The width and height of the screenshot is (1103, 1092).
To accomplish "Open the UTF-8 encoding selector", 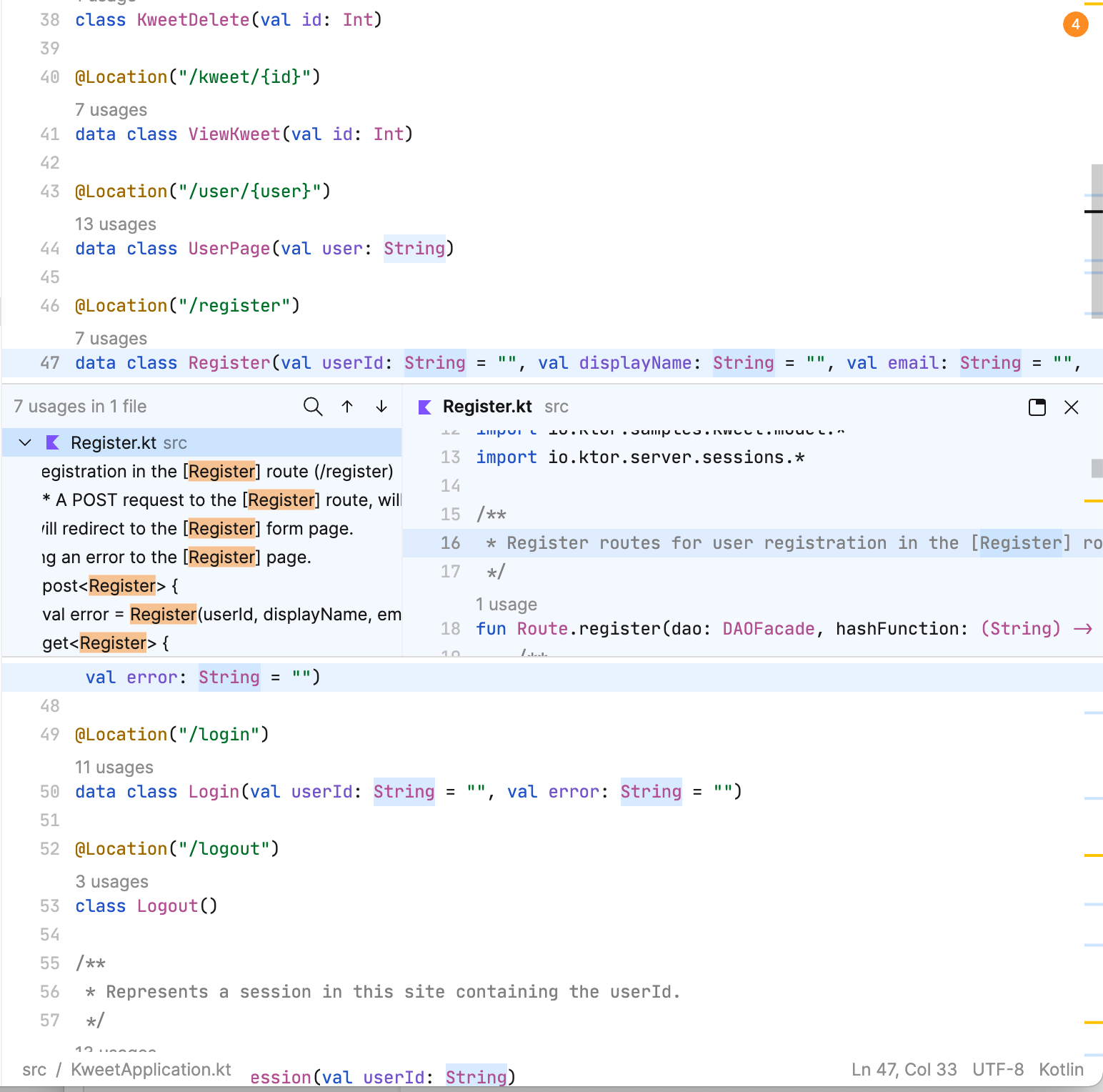I will tap(997, 1069).
